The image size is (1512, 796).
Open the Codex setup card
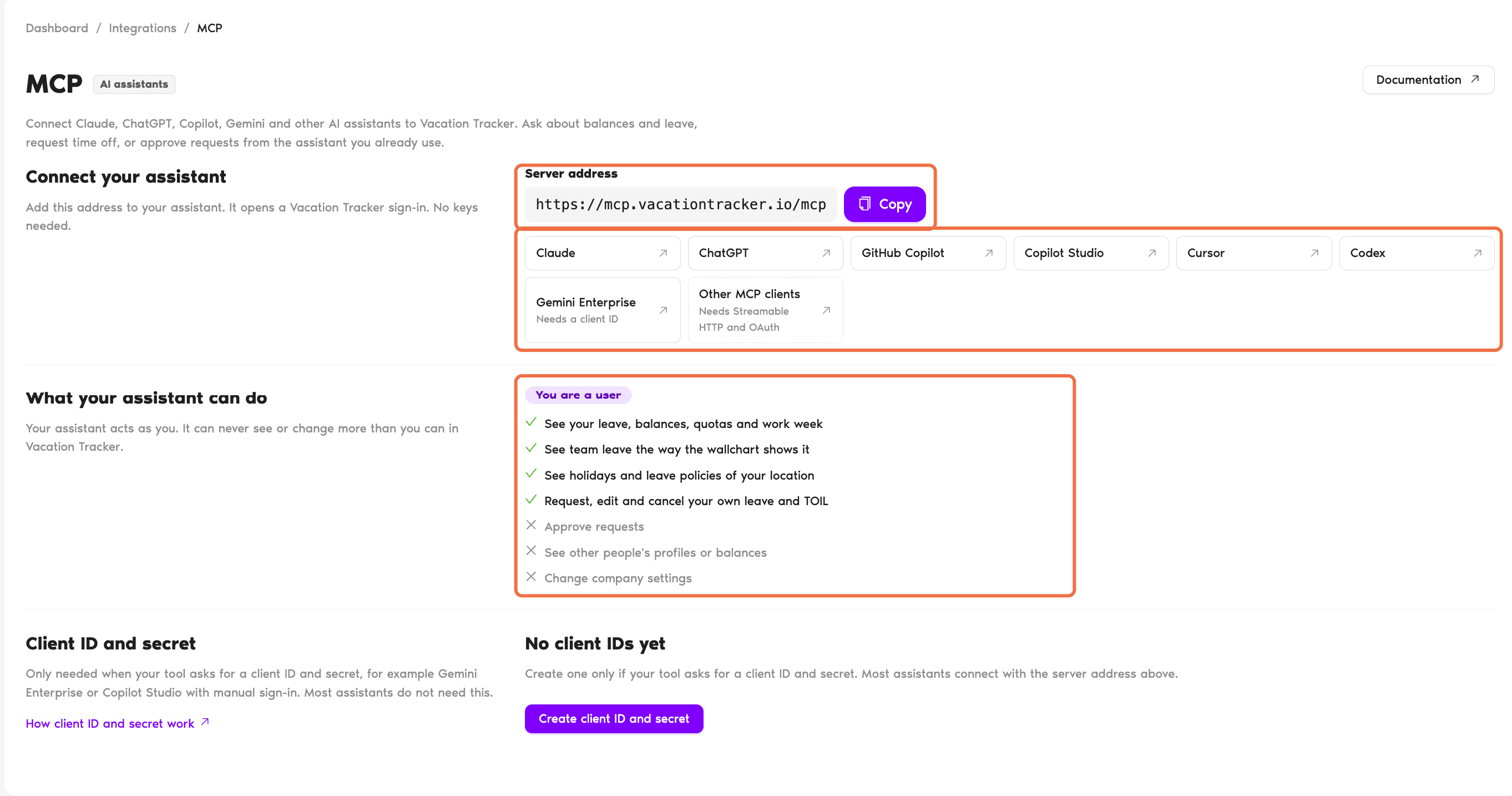pos(1417,253)
